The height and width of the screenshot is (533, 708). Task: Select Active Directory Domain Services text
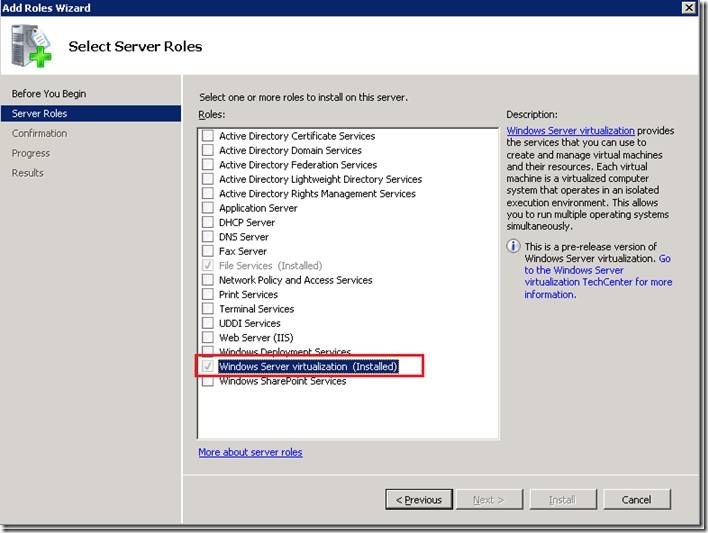point(290,150)
